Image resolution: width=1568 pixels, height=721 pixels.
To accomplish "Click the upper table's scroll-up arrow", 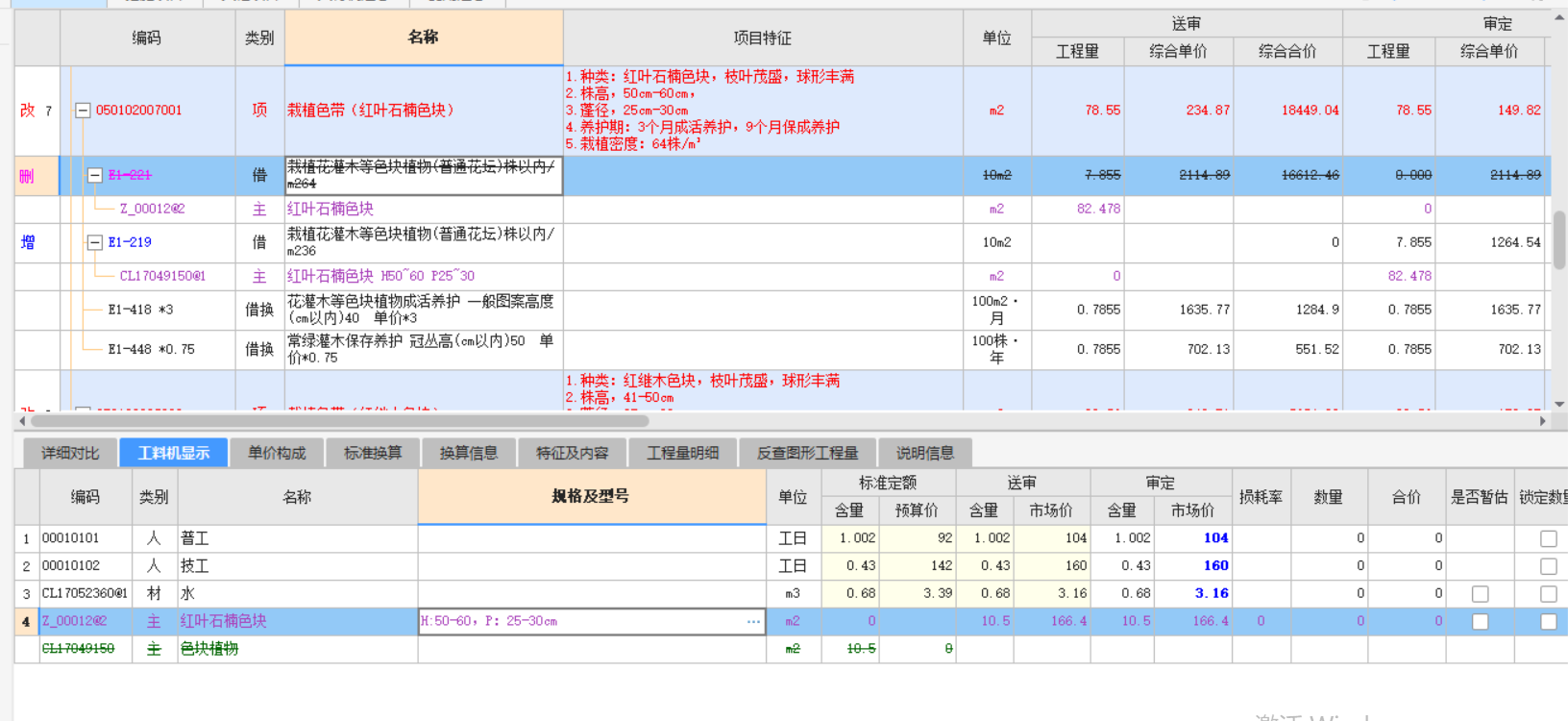I will coord(1558,18).
